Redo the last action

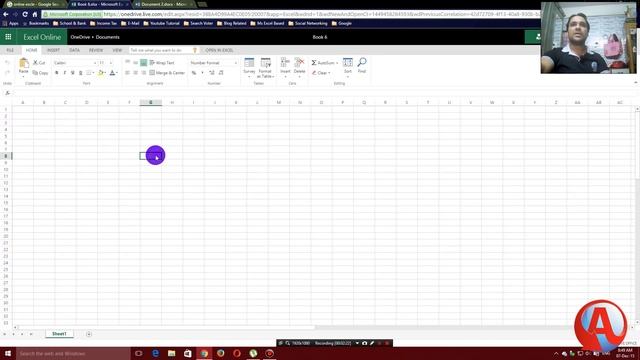click(7, 72)
